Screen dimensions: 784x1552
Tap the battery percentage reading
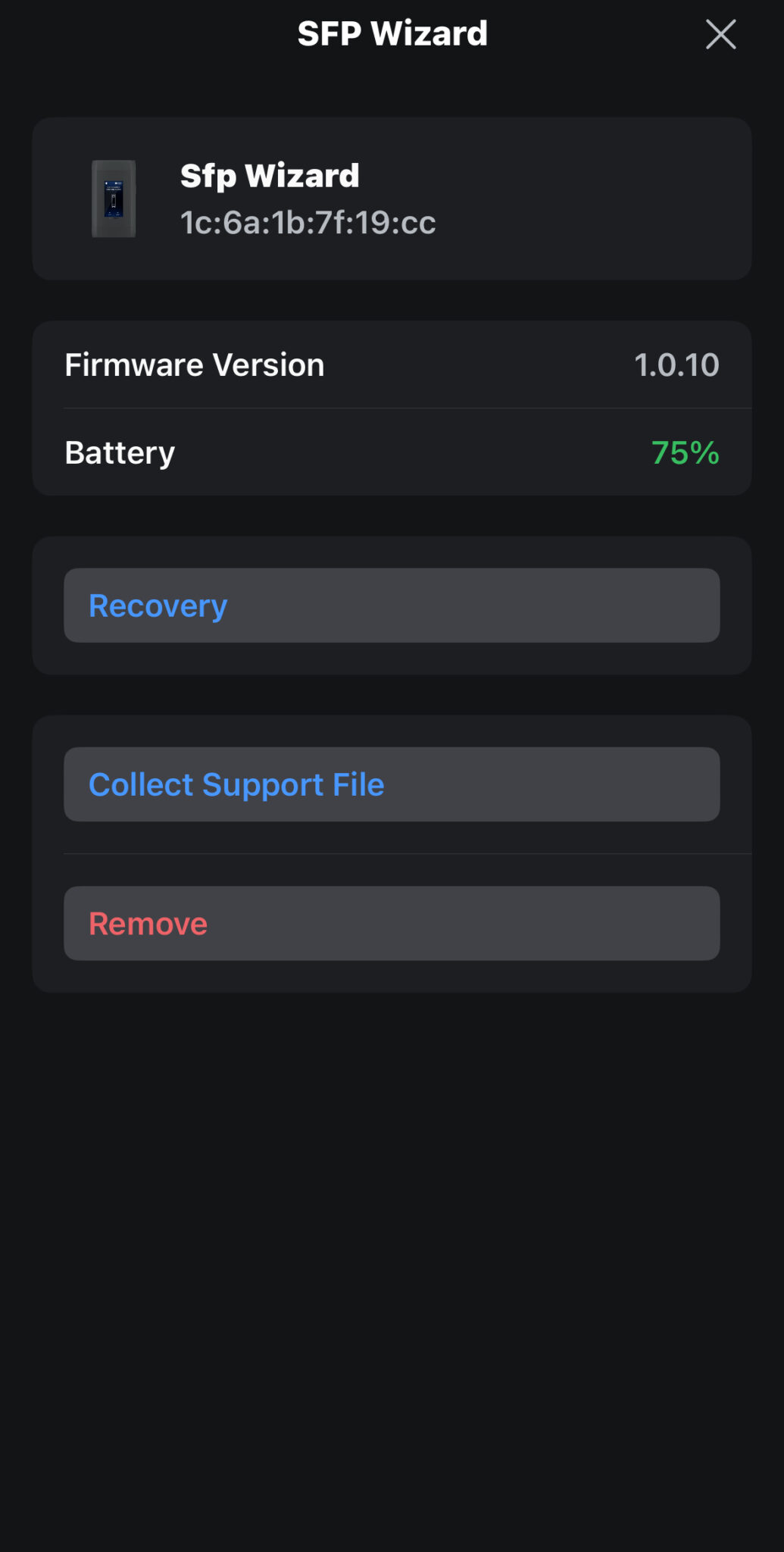pyautogui.click(x=685, y=453)
